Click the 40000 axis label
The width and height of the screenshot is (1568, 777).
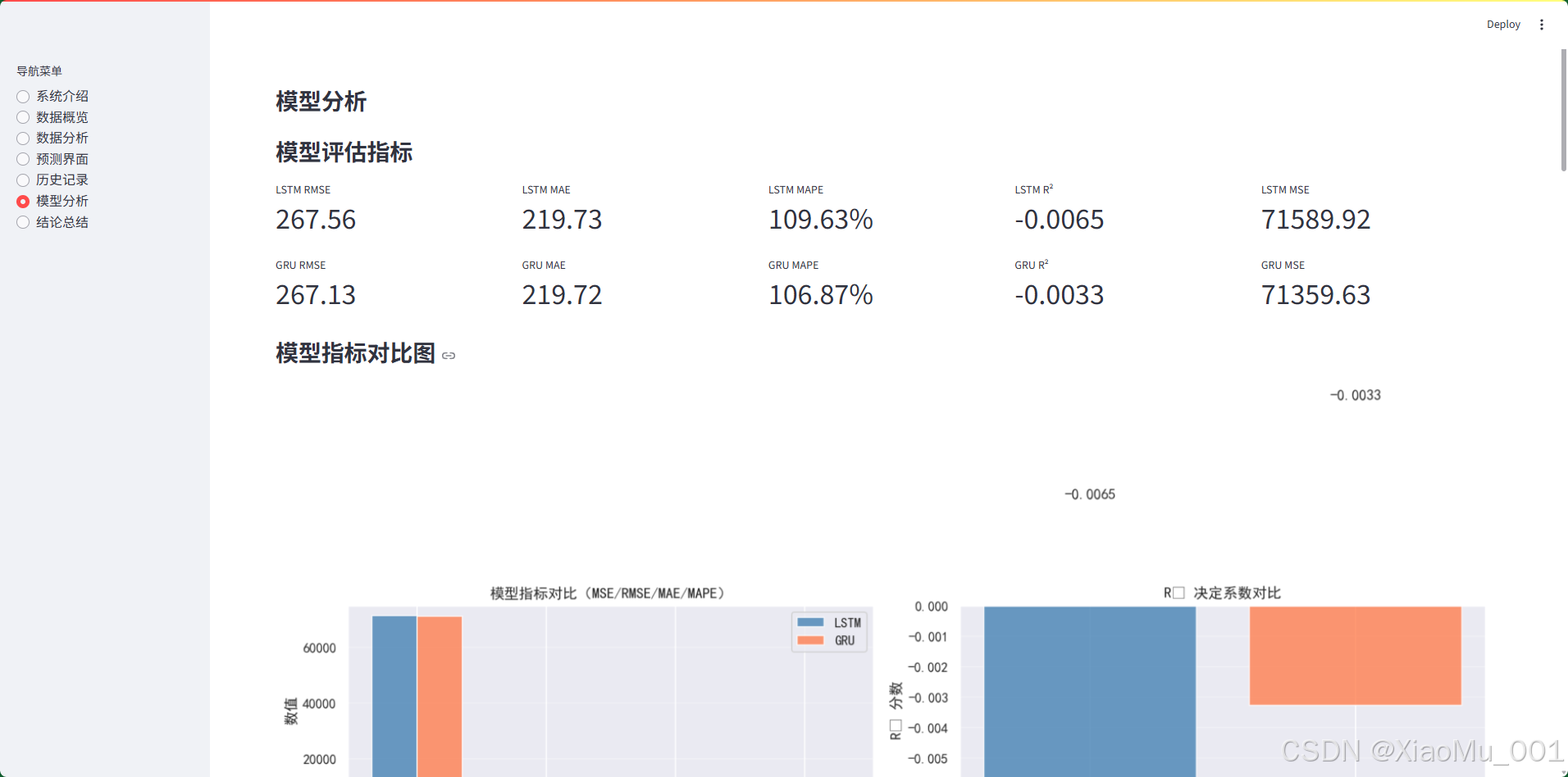pos(319,704)
